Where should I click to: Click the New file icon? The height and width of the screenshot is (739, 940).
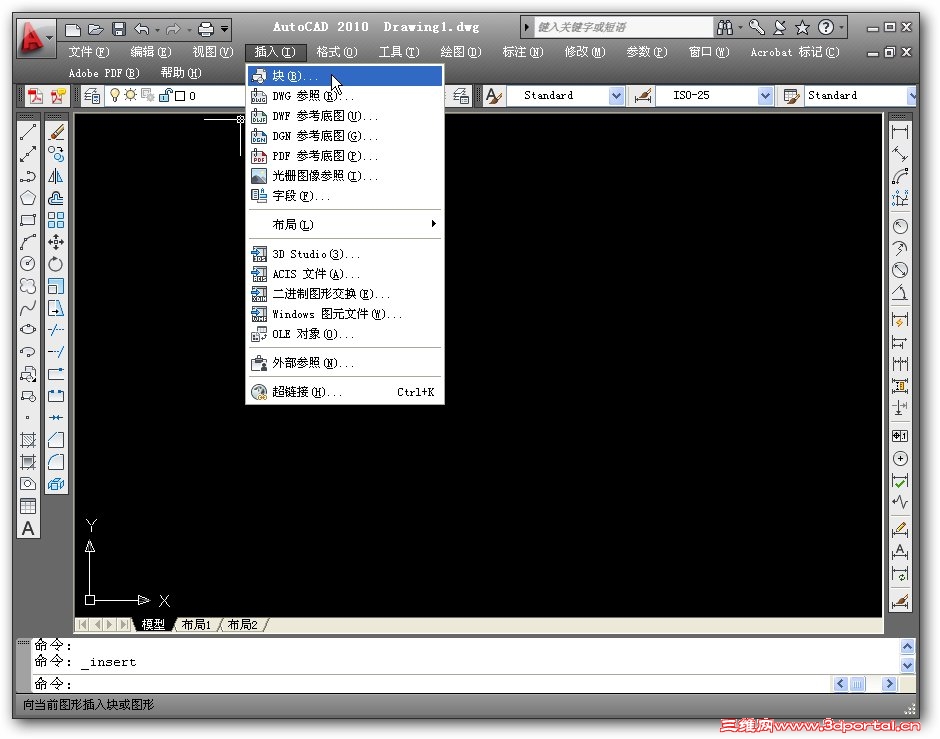pos(73,29)
